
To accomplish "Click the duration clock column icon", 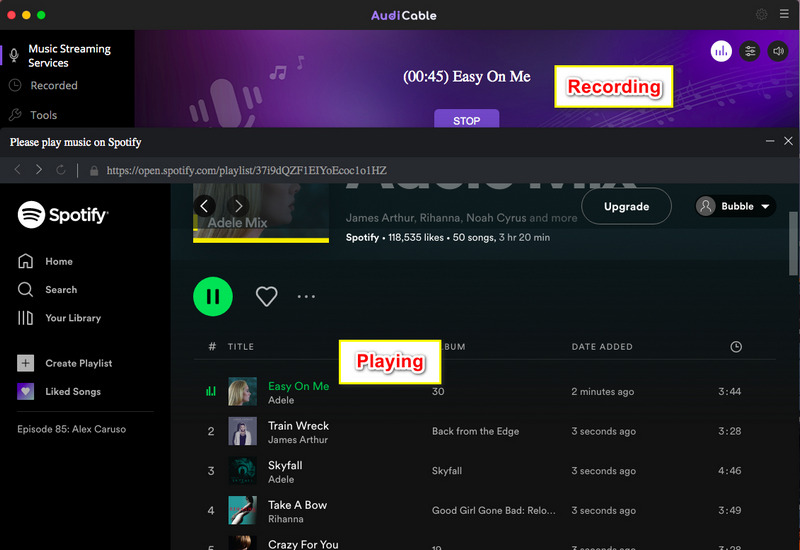I will (x=736, y=347).
